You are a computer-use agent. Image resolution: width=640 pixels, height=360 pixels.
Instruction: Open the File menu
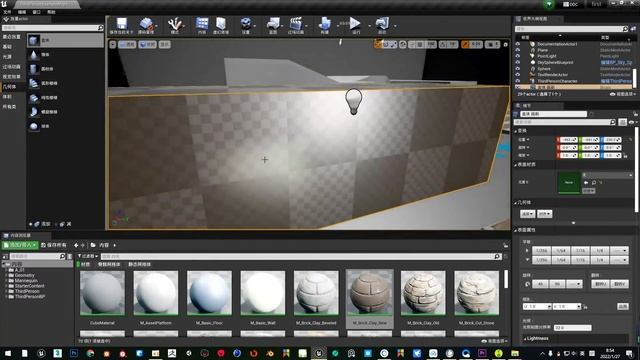pyautogui.click(x=7, y=12)
